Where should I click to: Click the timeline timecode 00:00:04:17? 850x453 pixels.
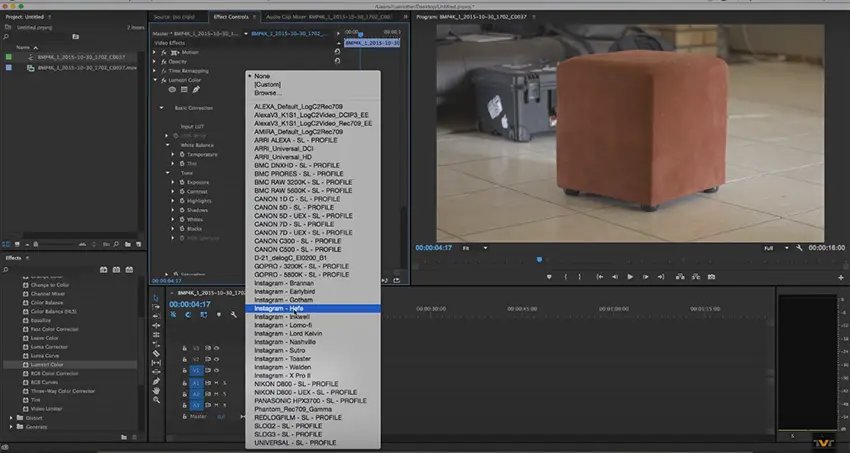190,305
